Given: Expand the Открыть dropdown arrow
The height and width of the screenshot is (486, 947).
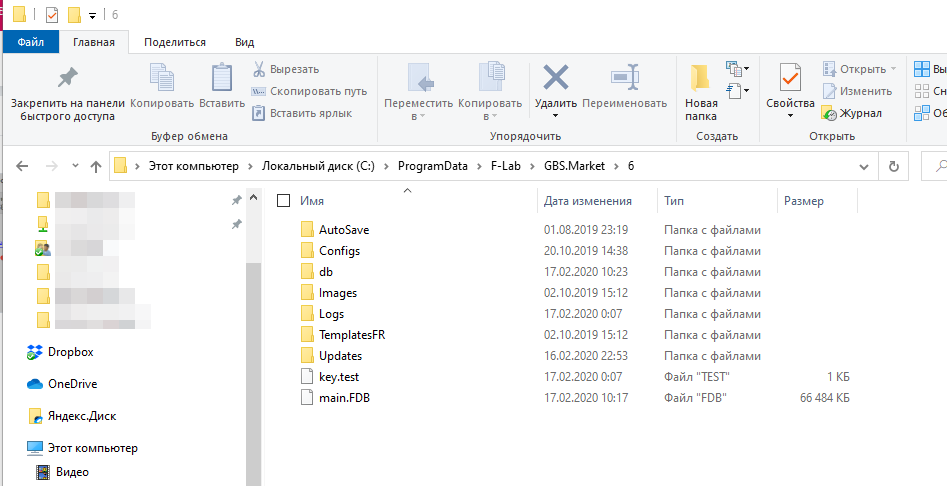Looking at the screenshot, I should (x=893, y=69).
